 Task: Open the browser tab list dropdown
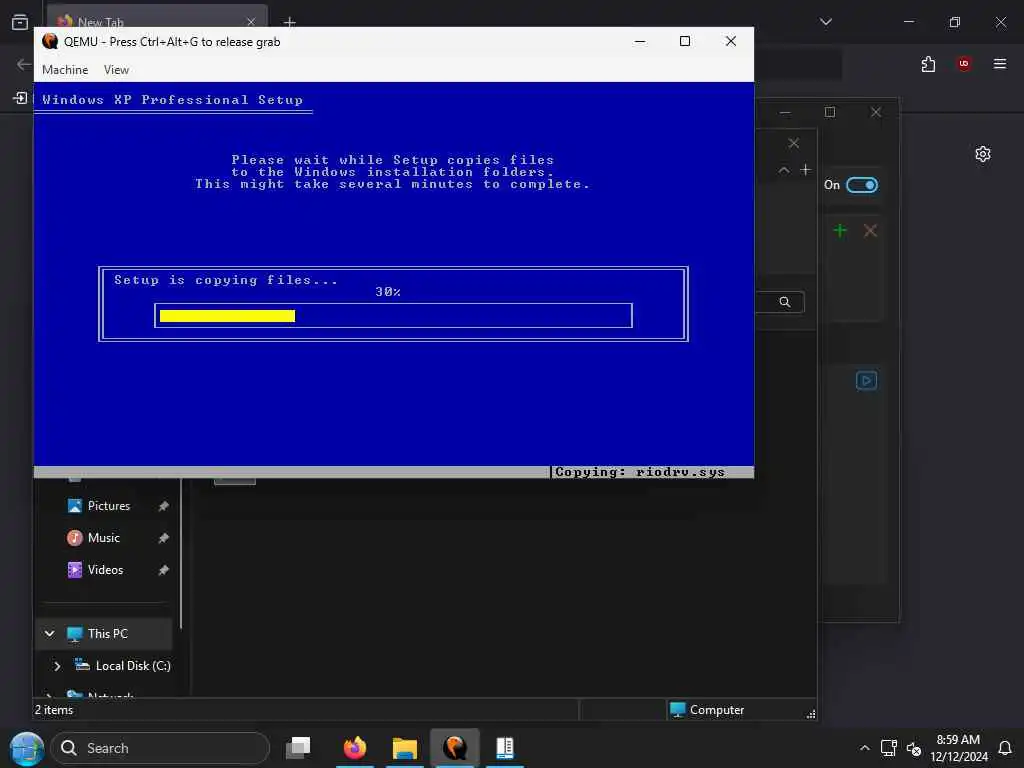825,22
